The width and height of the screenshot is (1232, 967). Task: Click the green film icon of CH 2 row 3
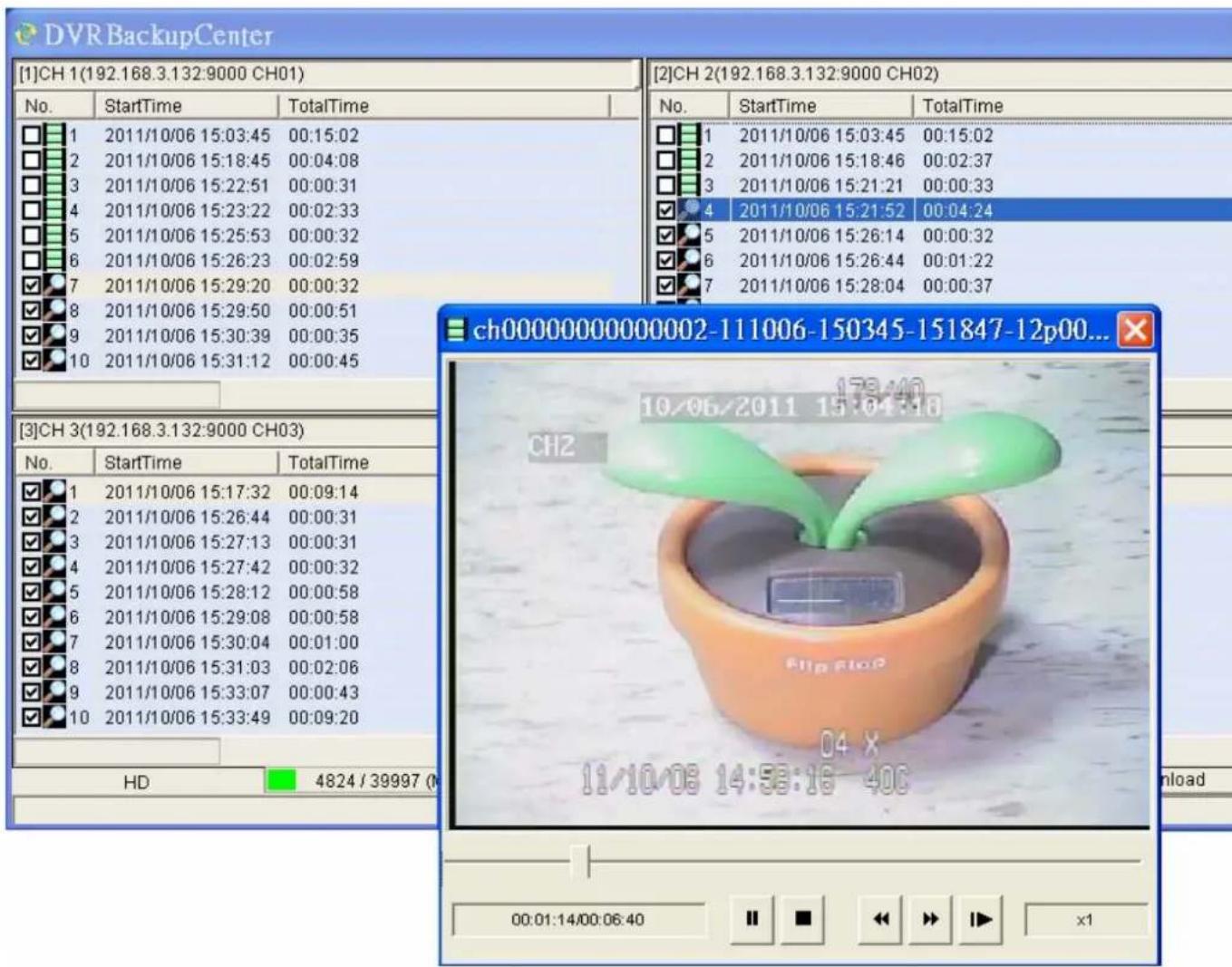689,185
